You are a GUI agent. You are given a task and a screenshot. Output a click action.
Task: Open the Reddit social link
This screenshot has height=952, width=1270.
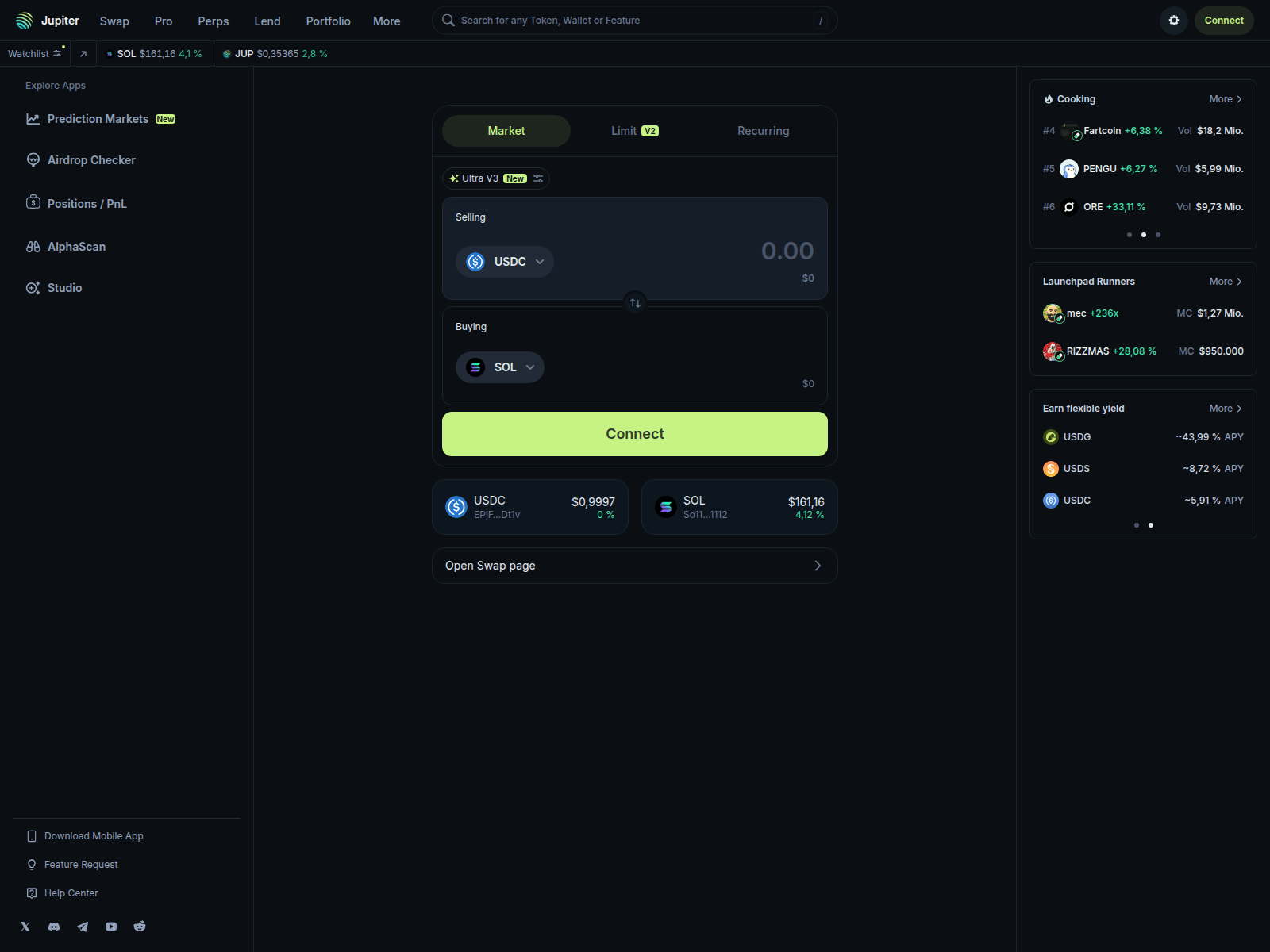140,927
